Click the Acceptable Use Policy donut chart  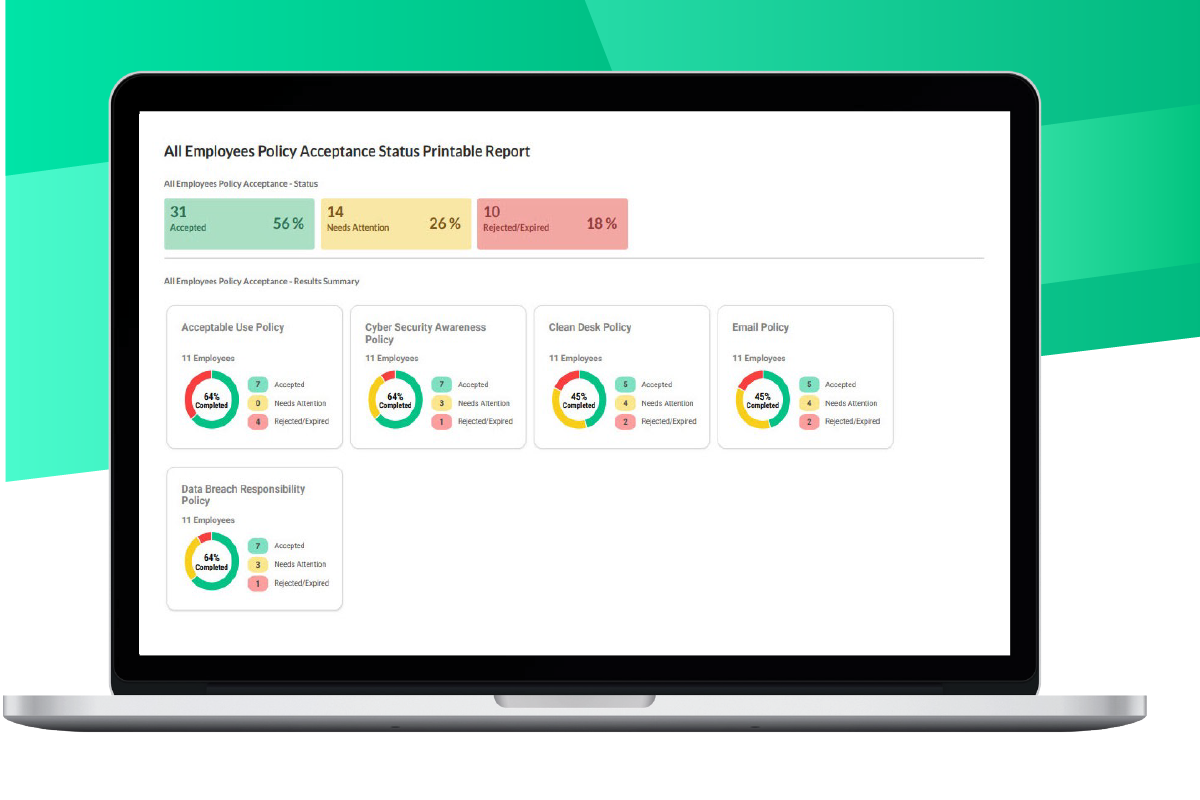tap(211, 400)
